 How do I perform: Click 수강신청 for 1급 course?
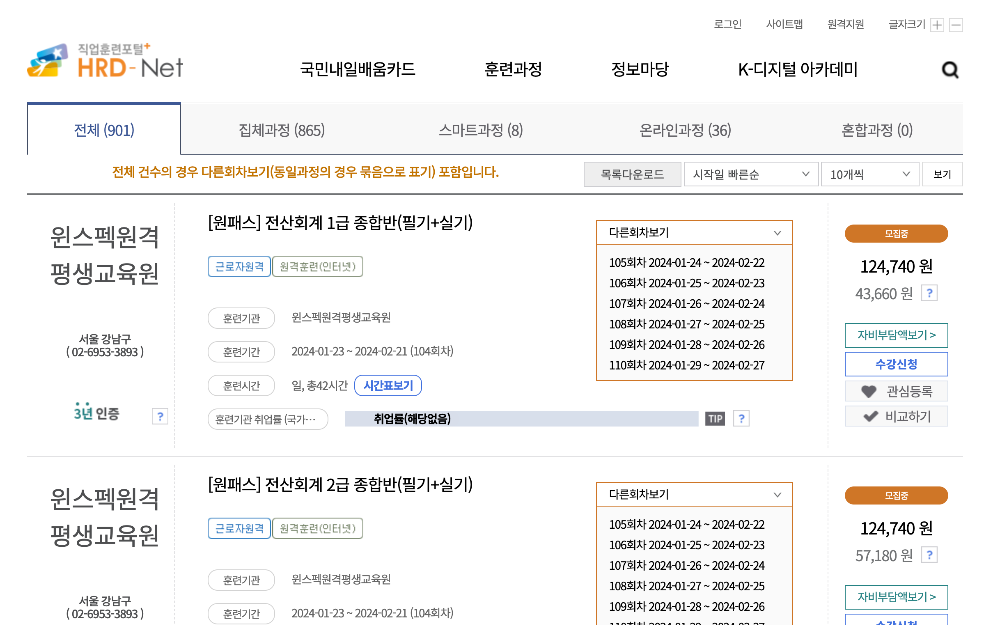pyautogui.click(x=896, y=364)
